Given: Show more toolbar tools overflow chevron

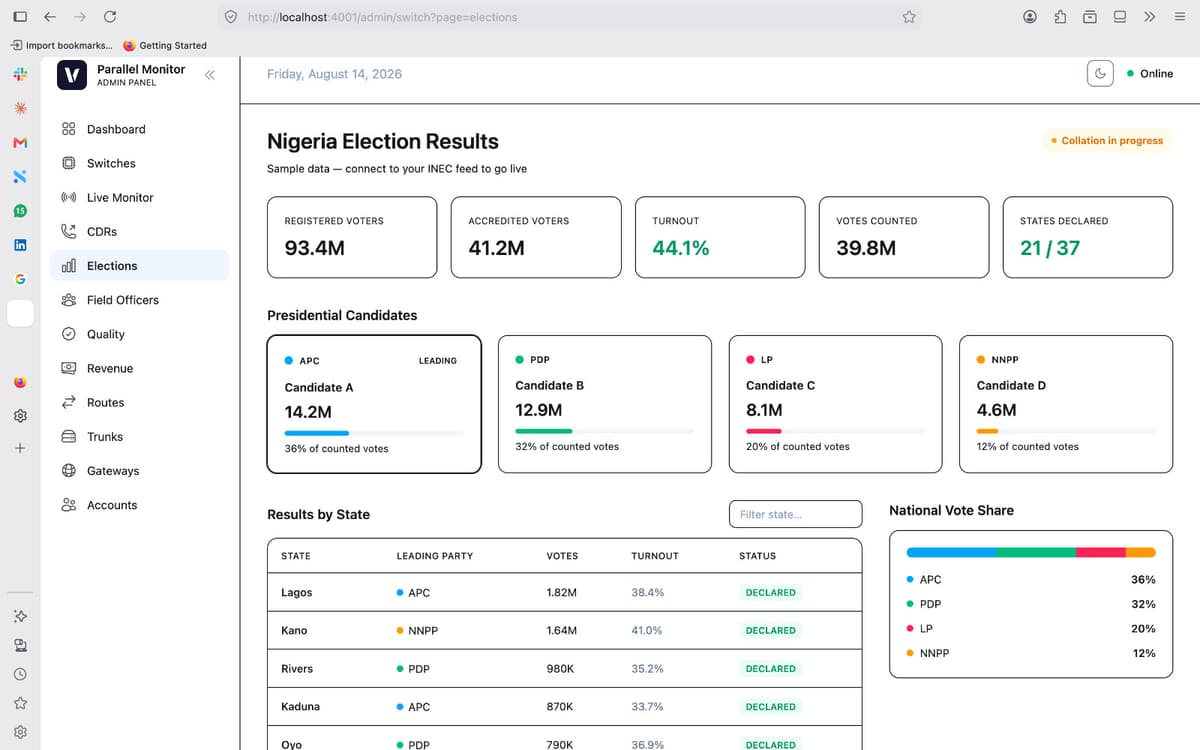Looking at the screenshot, I should (1150, 17).
